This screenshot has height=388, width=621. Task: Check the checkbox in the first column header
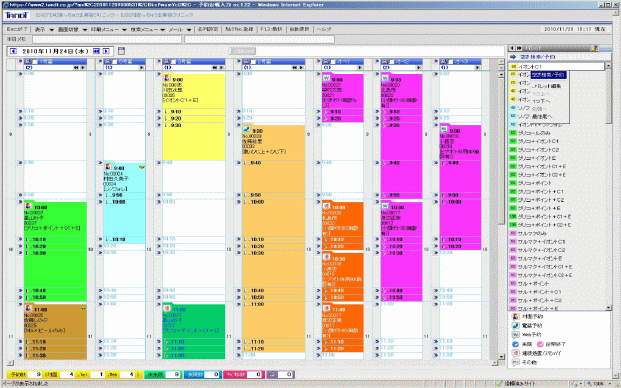tap(35, 62)
